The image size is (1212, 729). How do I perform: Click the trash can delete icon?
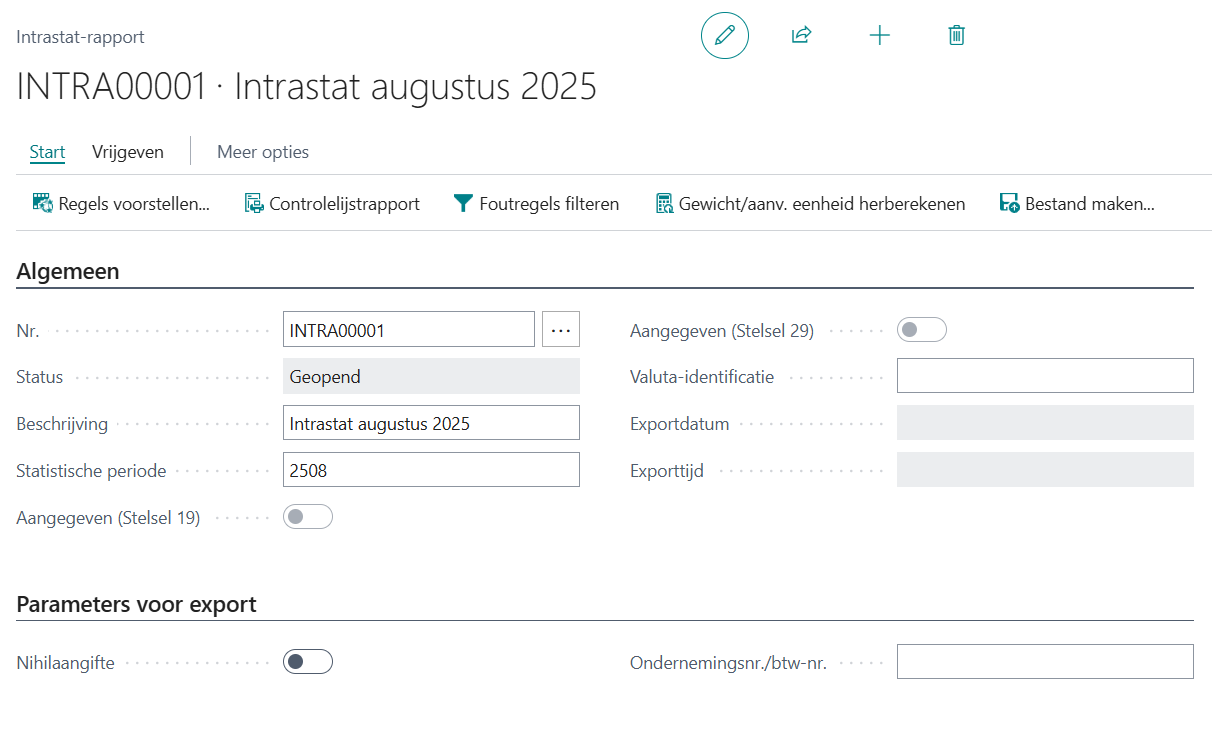[956, 36]
